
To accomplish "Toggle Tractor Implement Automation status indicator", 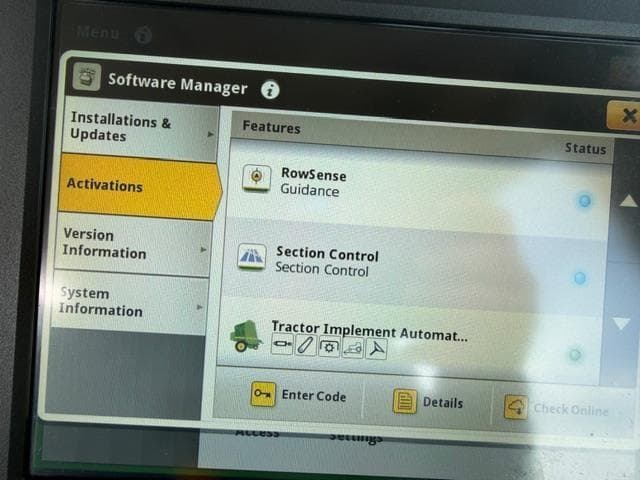I will coord(574,354).
